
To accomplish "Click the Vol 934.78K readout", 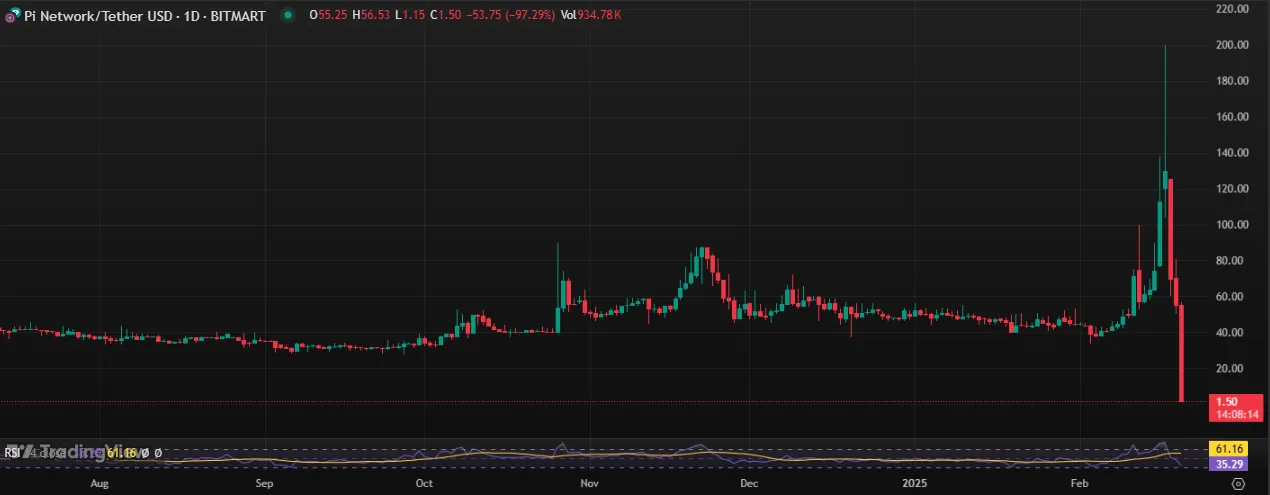I will point(591,16).
